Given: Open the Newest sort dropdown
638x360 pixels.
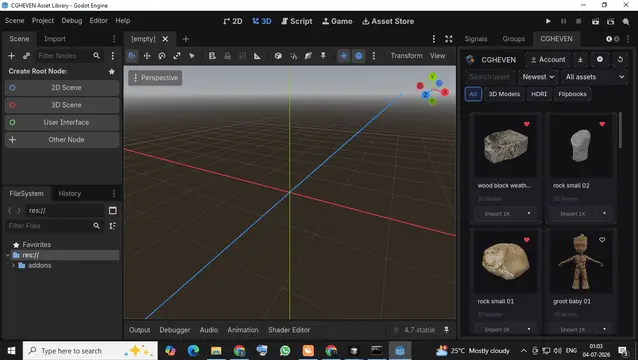Looking at the screenshot, I should pos(538,77).
